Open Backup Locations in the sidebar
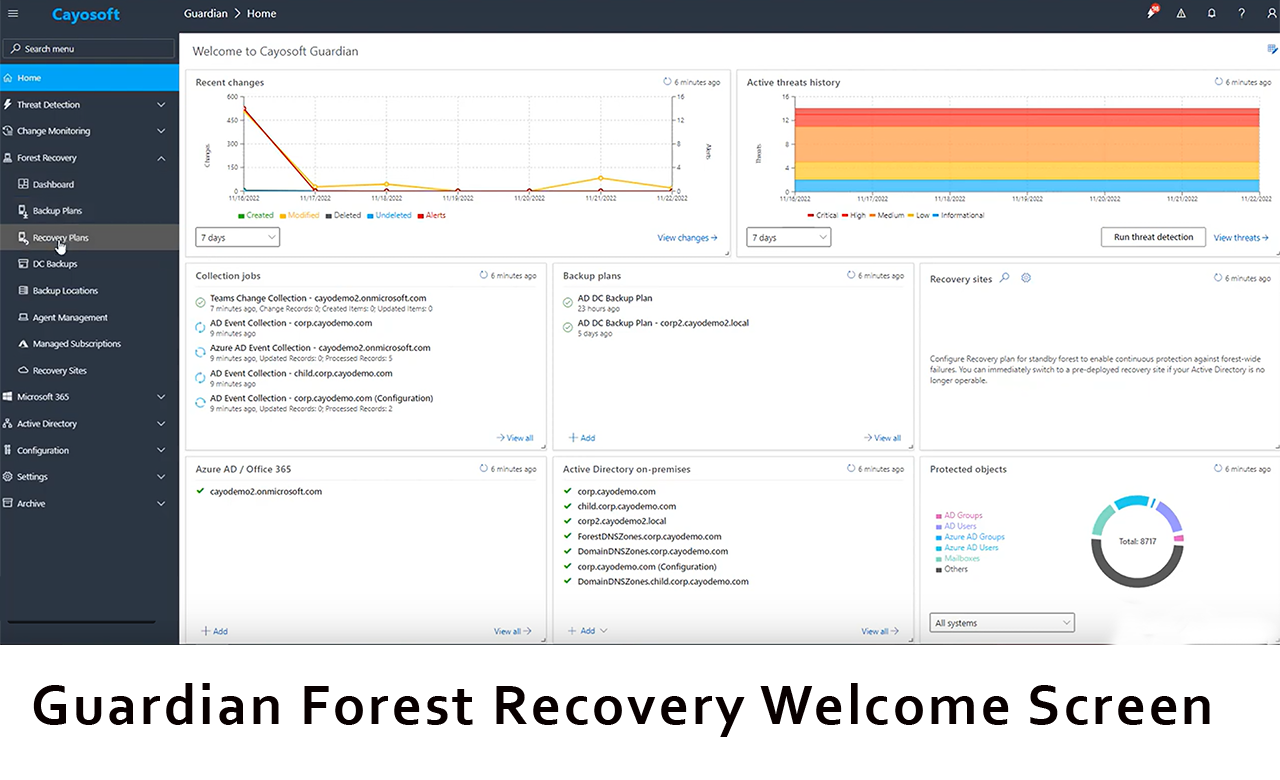1280x780 pixels. point(90,291)
